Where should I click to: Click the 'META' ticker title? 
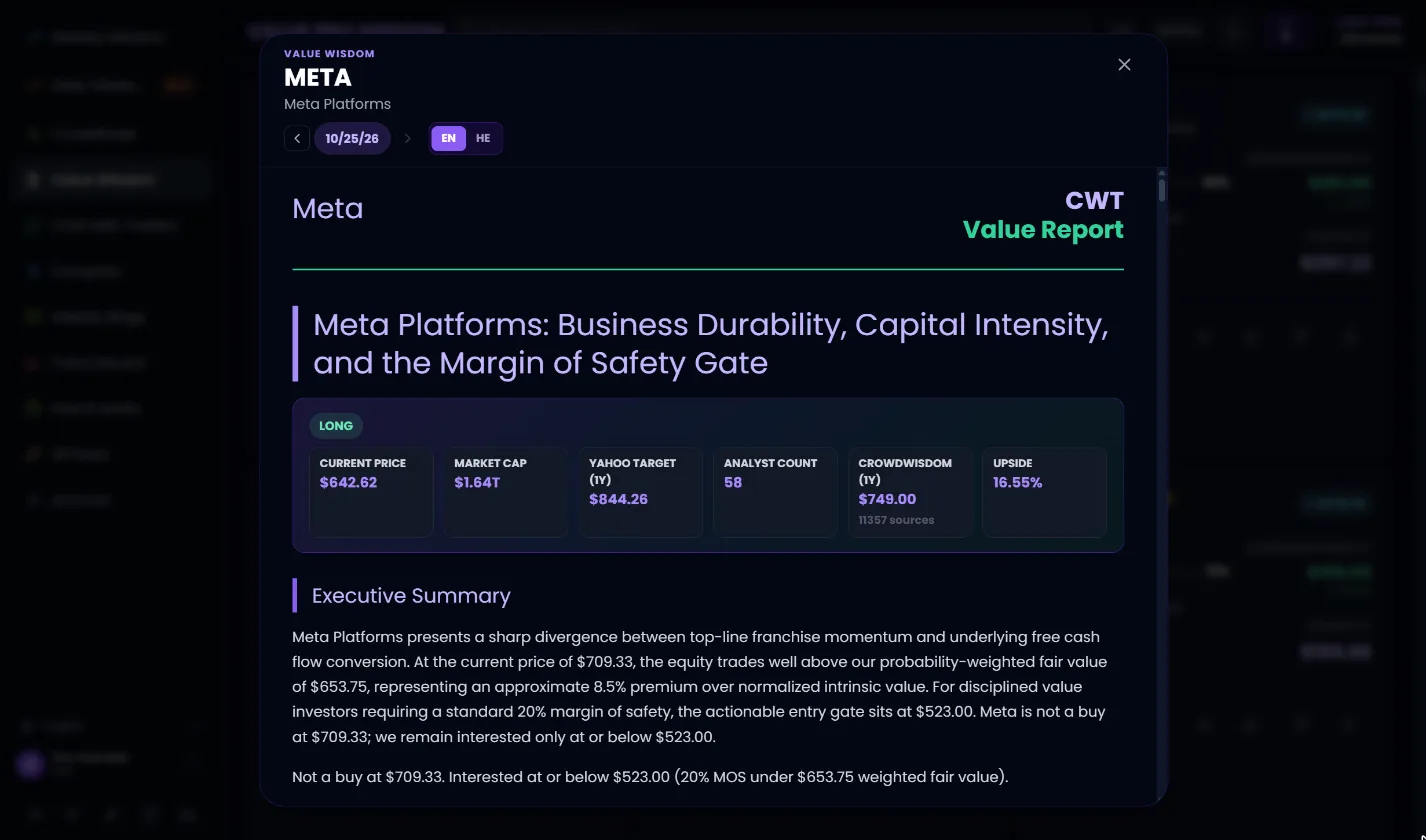click(318, 77)
